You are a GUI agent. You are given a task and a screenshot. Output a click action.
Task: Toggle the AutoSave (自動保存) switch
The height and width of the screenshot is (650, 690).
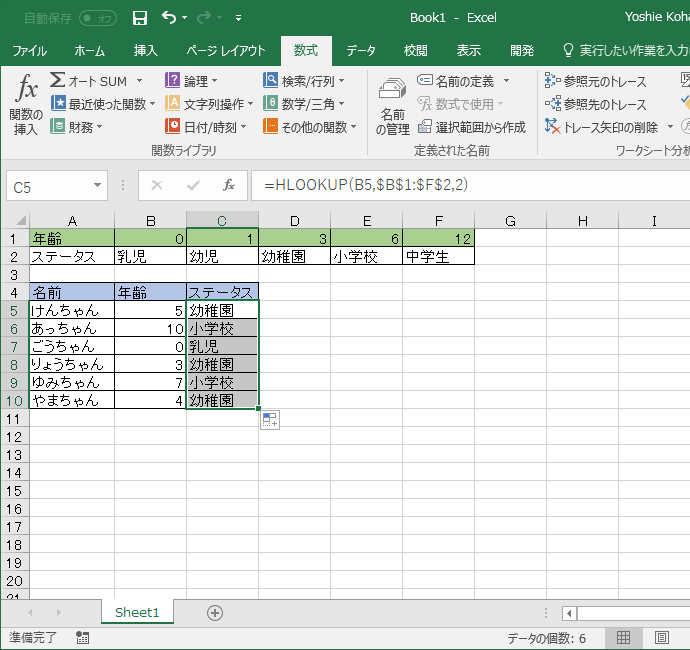tap(98, 18)
